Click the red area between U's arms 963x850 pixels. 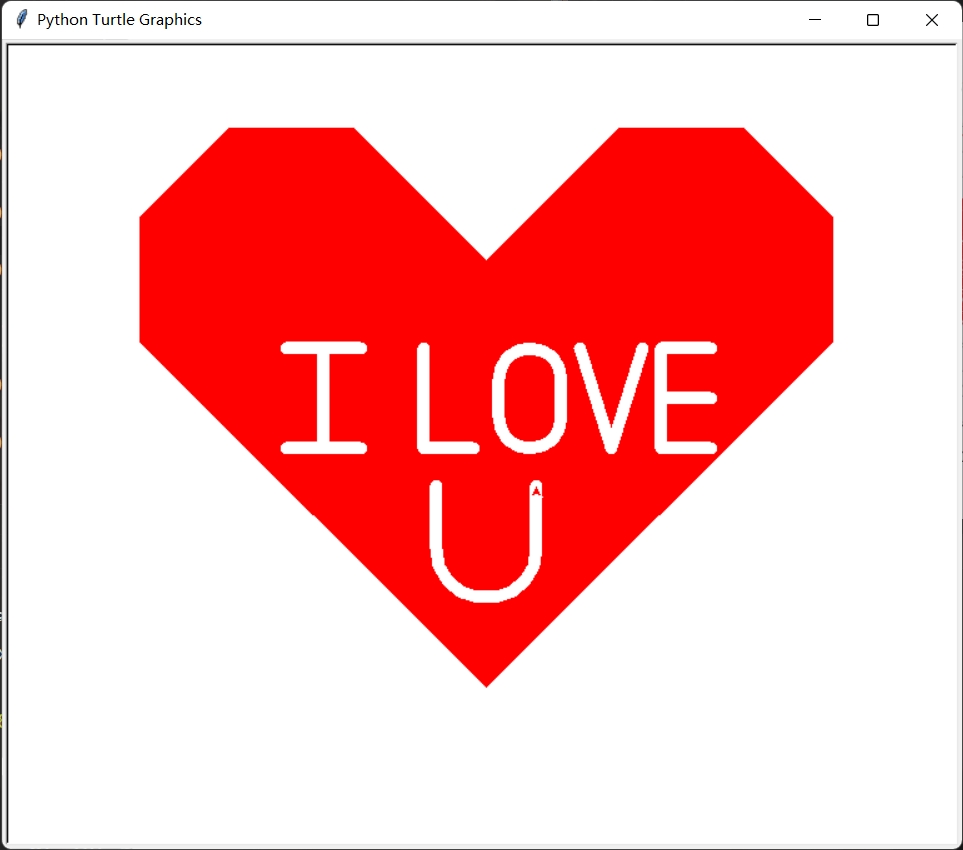pyautogui.click(x=486, y=530)
